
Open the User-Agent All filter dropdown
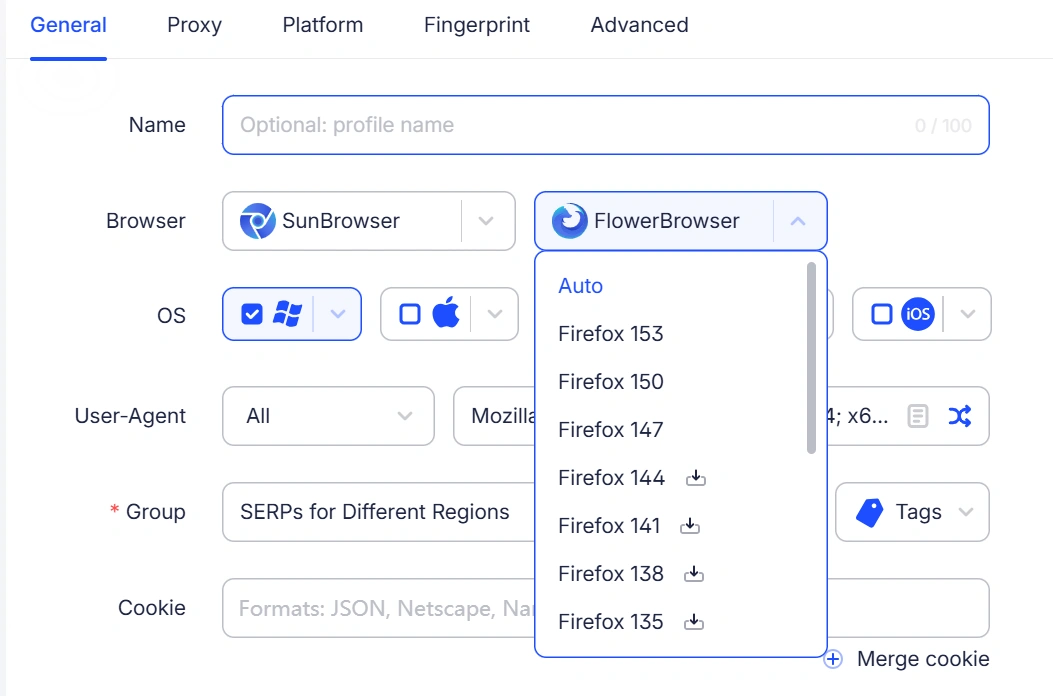tap(328, 416)
